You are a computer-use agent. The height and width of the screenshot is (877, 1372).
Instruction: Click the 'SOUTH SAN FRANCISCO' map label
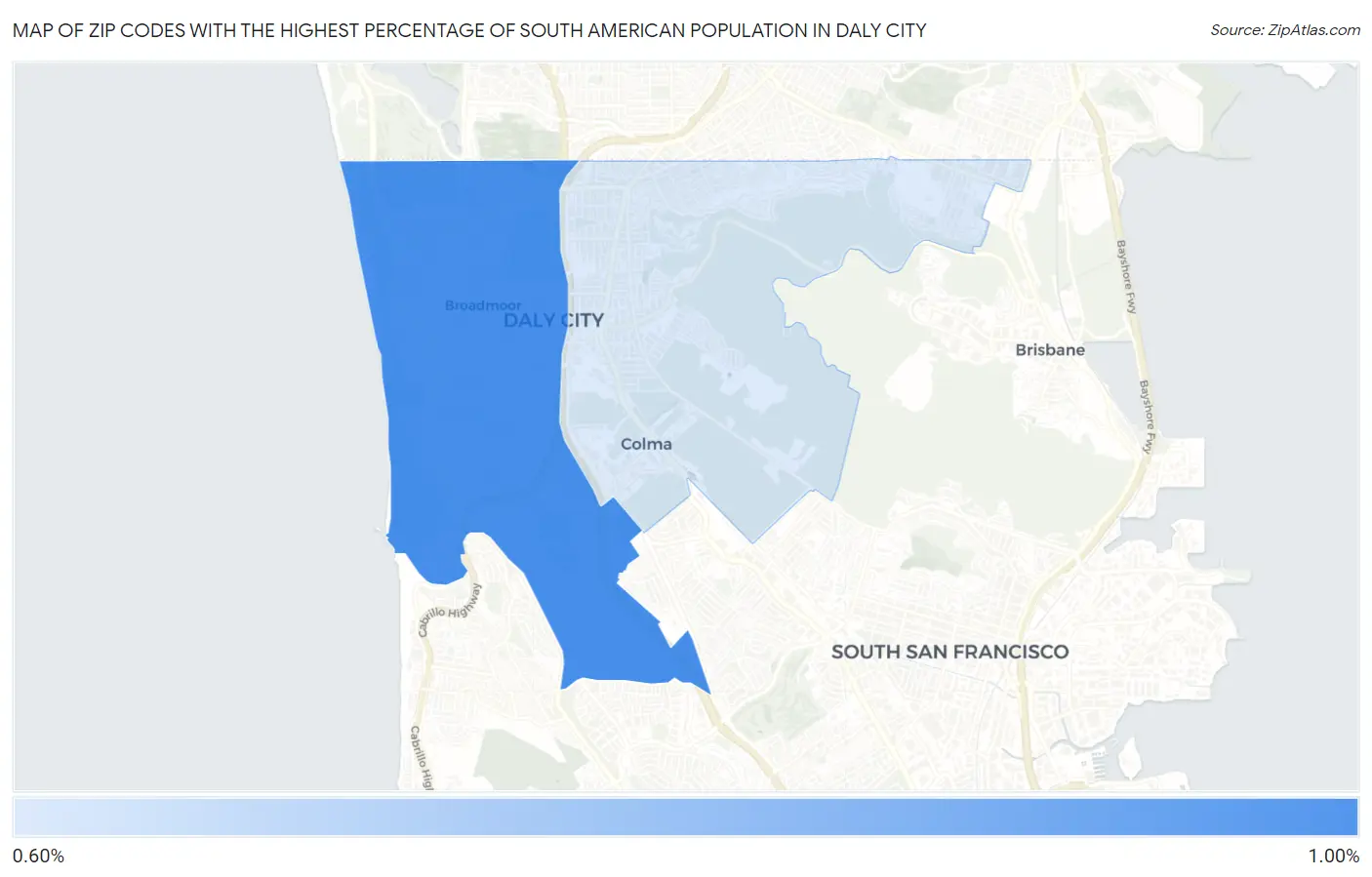pos(949,652)
